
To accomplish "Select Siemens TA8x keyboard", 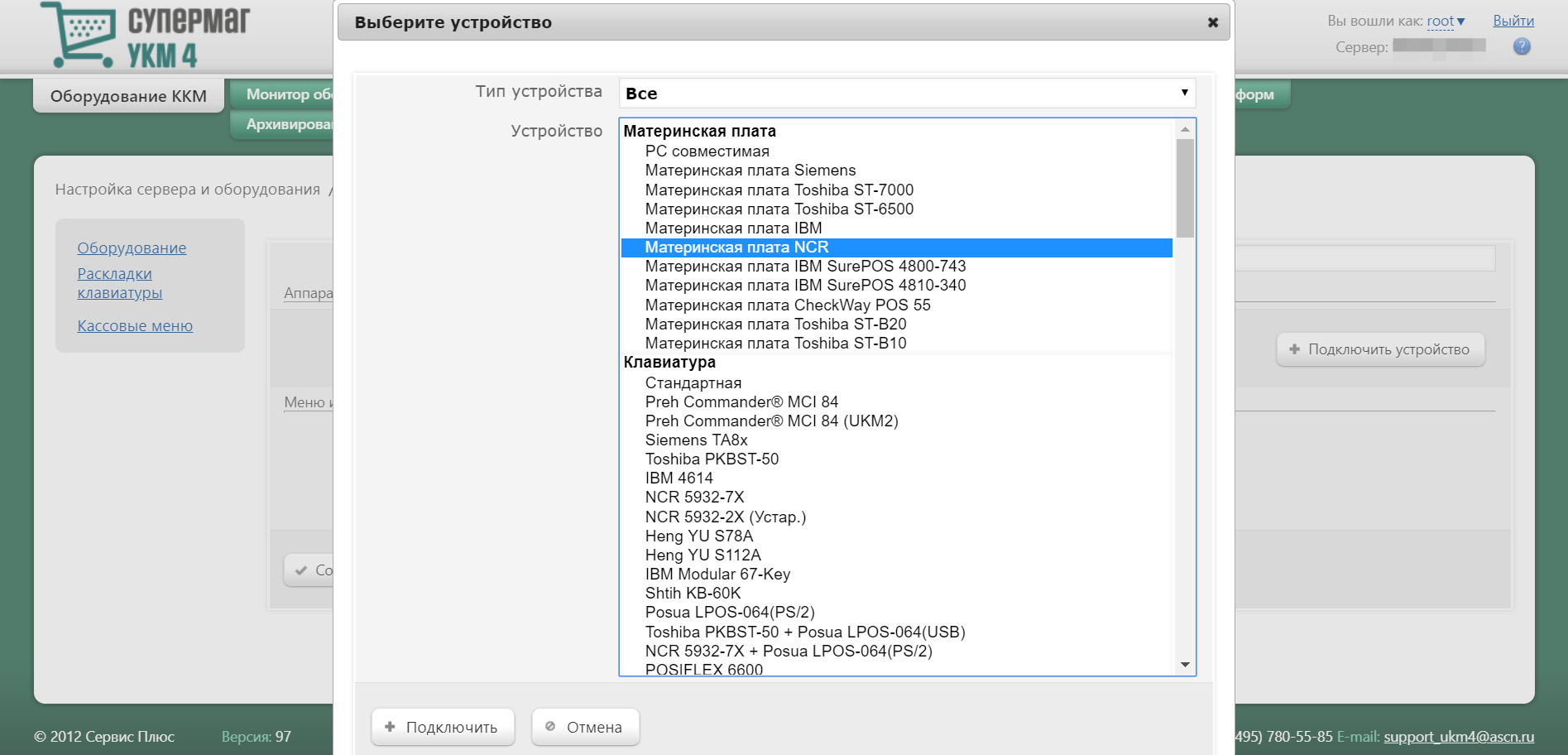I will [x=897, y=440].
